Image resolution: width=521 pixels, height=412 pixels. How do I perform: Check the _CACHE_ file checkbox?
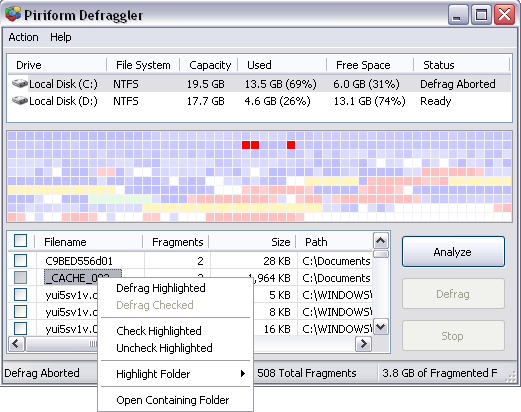(20, 277)
